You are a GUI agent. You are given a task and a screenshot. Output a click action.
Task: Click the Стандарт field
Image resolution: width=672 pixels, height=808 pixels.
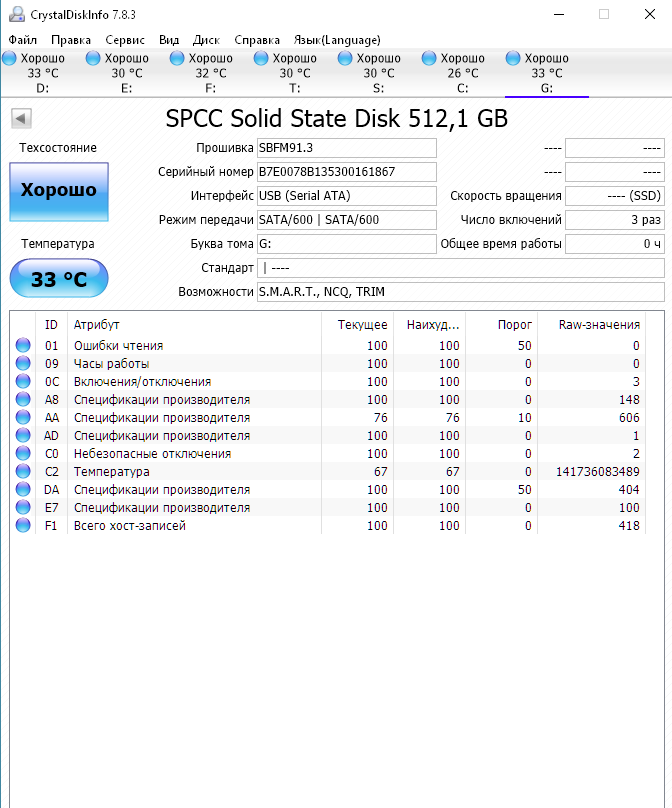click(461, 268)
